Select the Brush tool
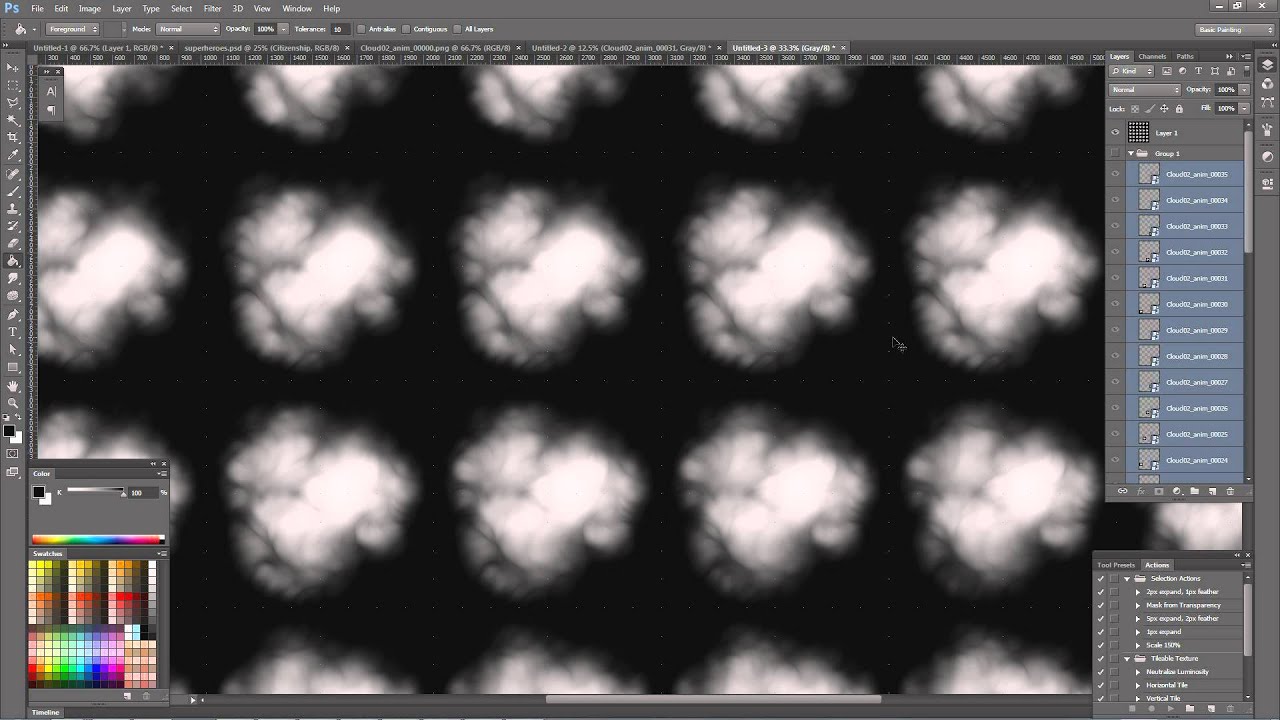 [x=13, y=191]
